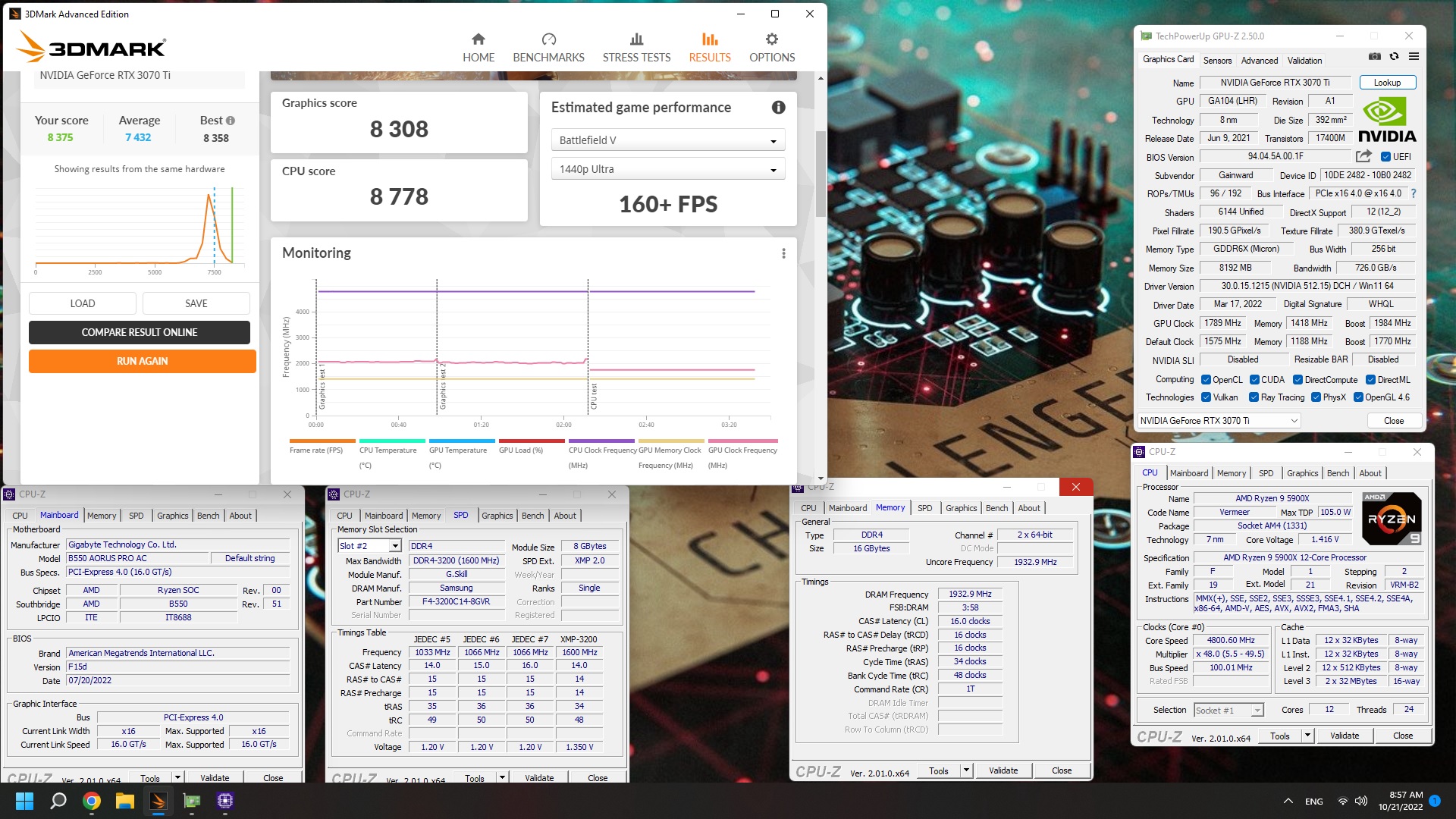Click CPU-Z SPD Part Number field
1456x819 pixels.
[x=456, y=602]
